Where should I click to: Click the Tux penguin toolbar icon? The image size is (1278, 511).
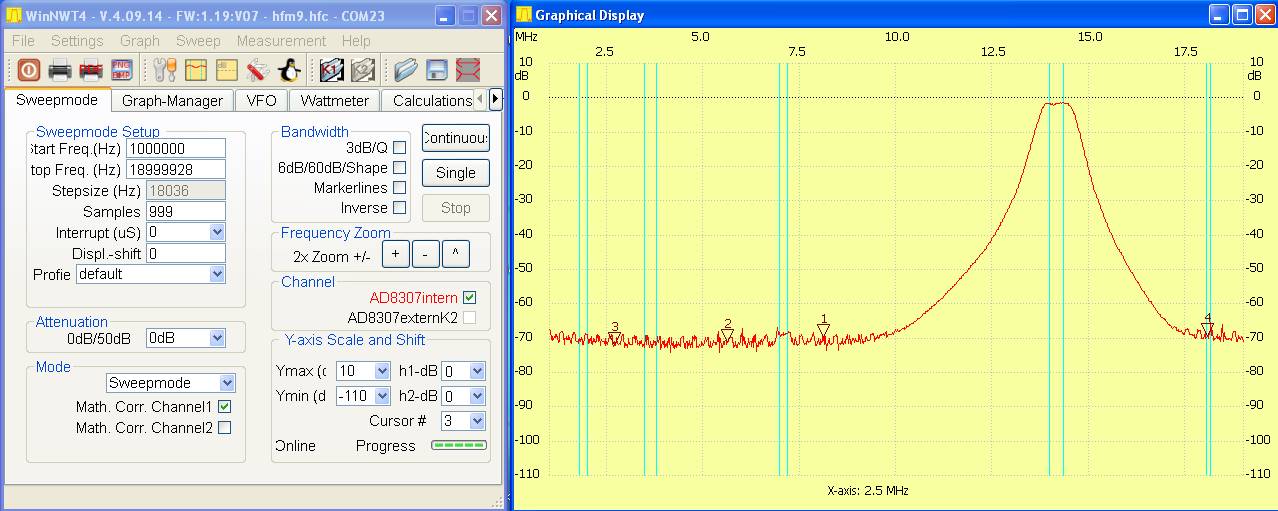coord(289,70)
